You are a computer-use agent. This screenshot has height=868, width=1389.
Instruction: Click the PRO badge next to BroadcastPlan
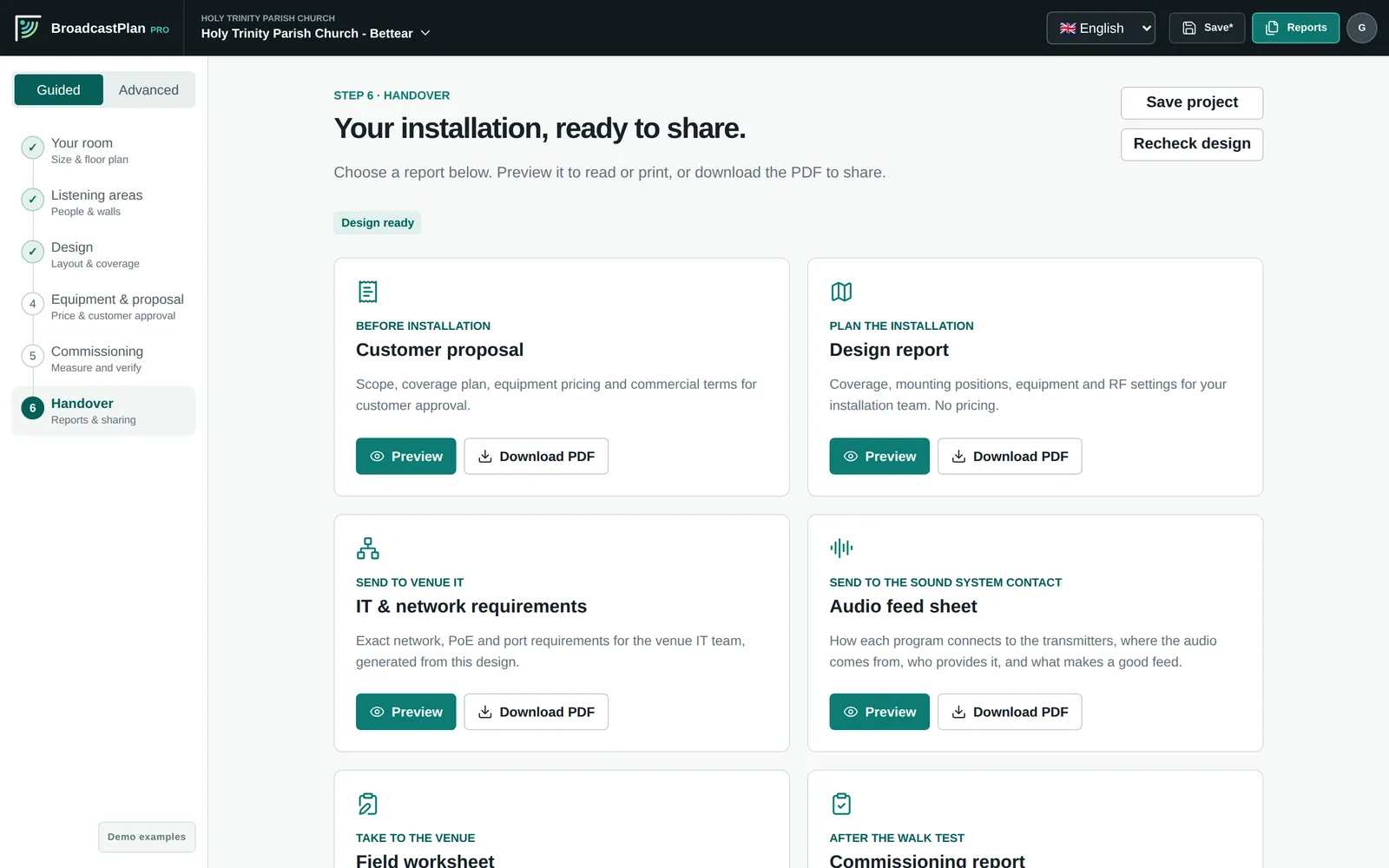(x=160, y=30)
